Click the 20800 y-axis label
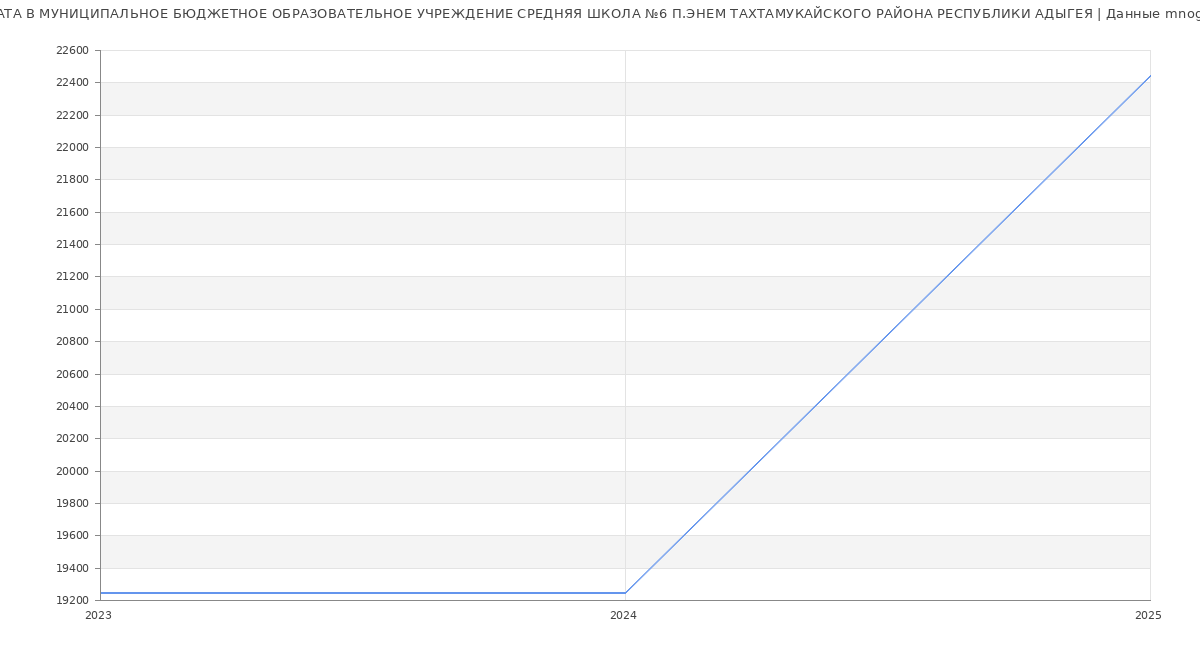The height and width of the screenshot is (650, 1200). (x=71, y=342)
